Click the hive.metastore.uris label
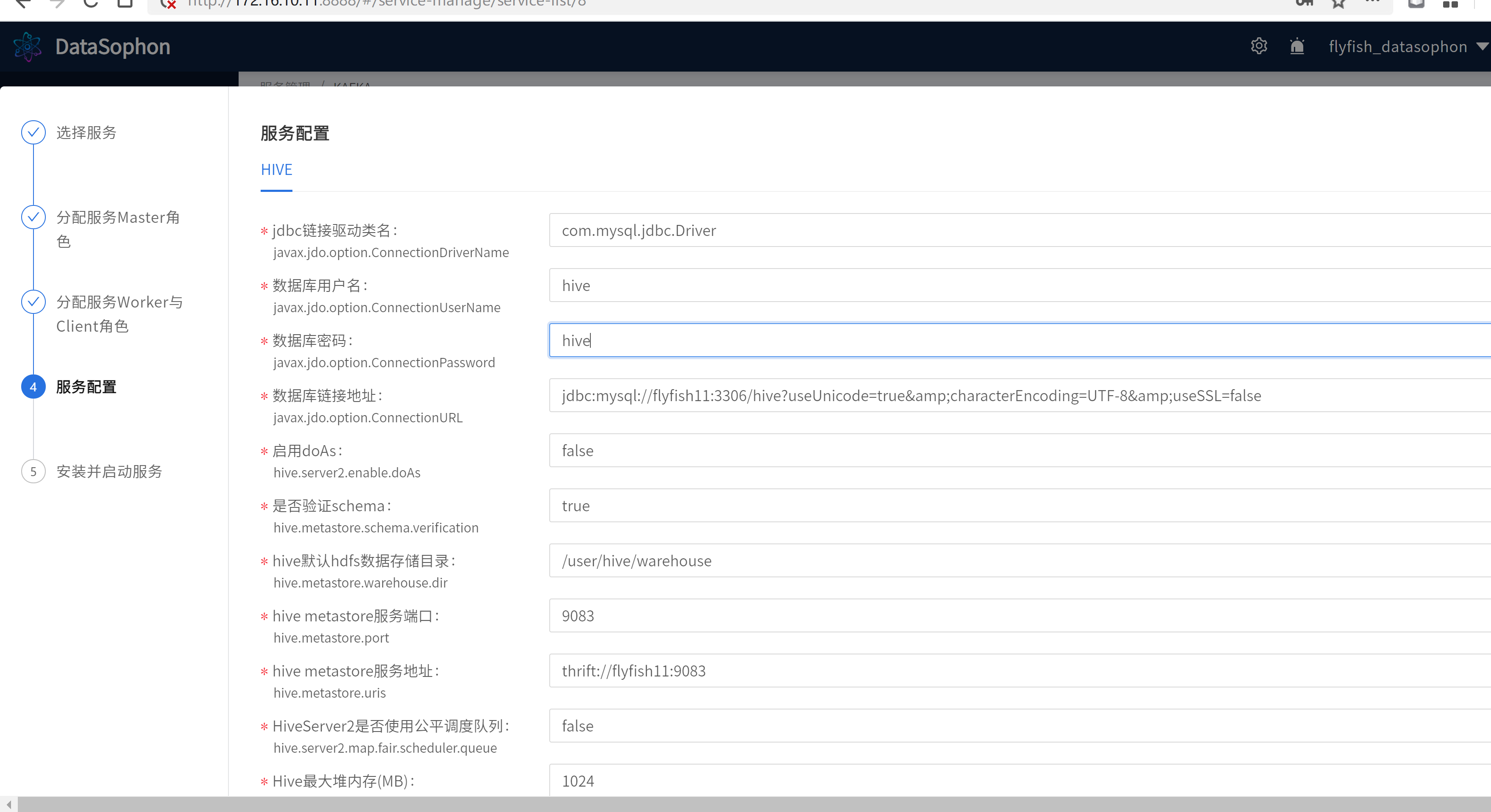This screenshot has height=812, width=1491. 330,693
